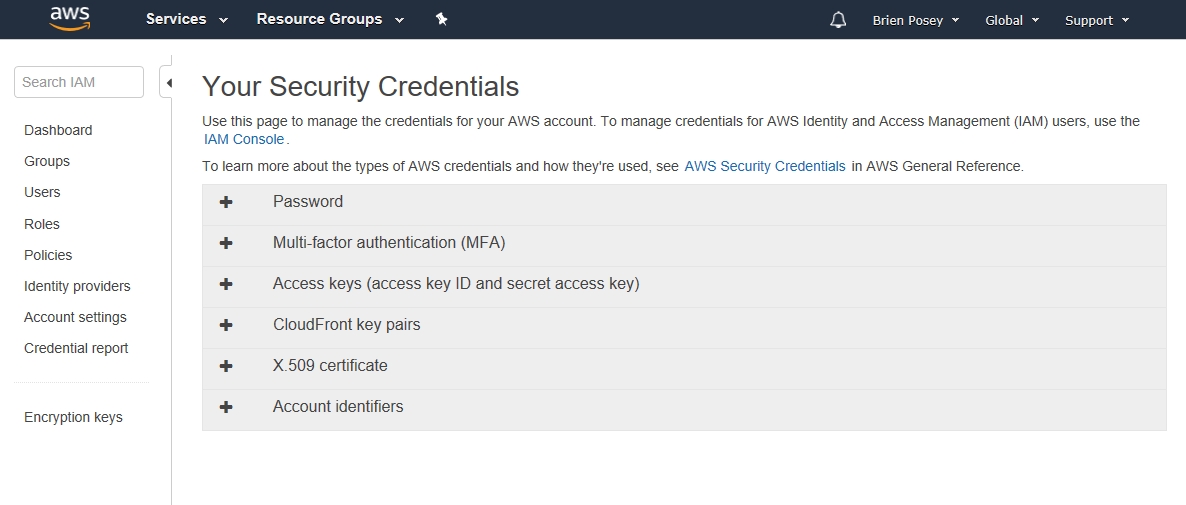The height and width of the screenshot is (505, 1186).
Task: Open the Global region dropdown
Action: 1012,20
